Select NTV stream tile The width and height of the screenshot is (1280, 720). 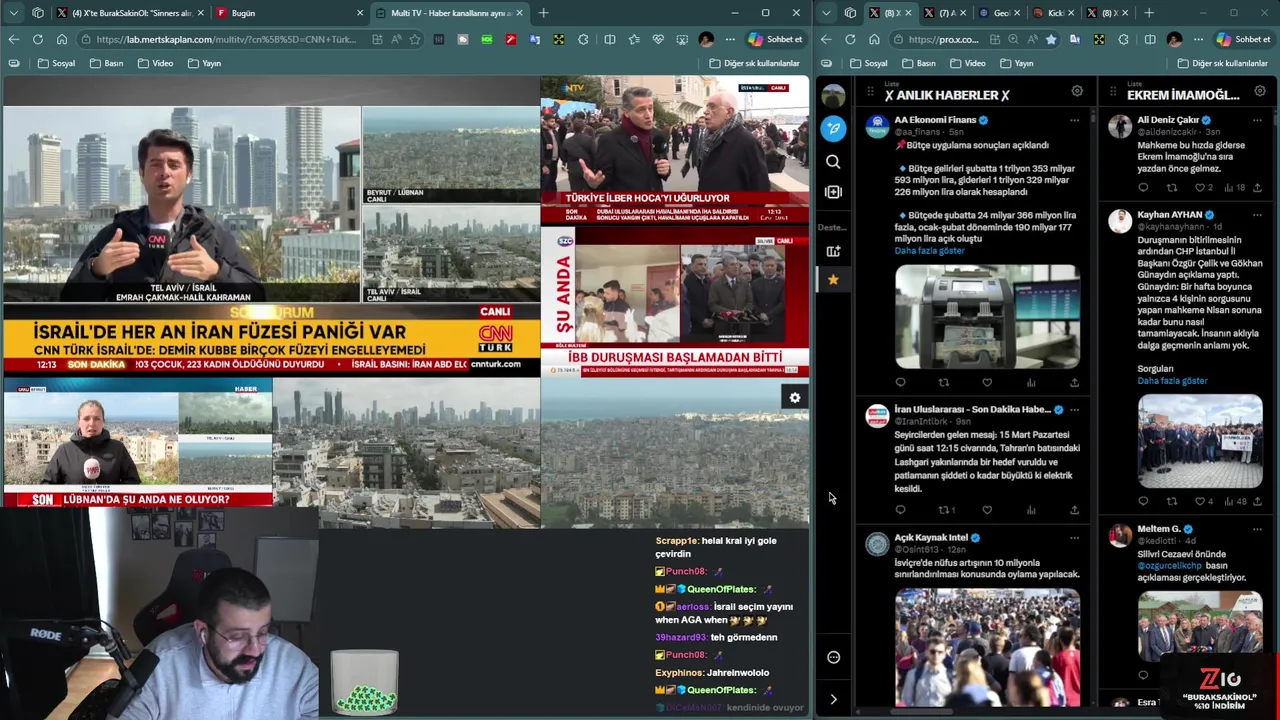click(x=675, y=150)
